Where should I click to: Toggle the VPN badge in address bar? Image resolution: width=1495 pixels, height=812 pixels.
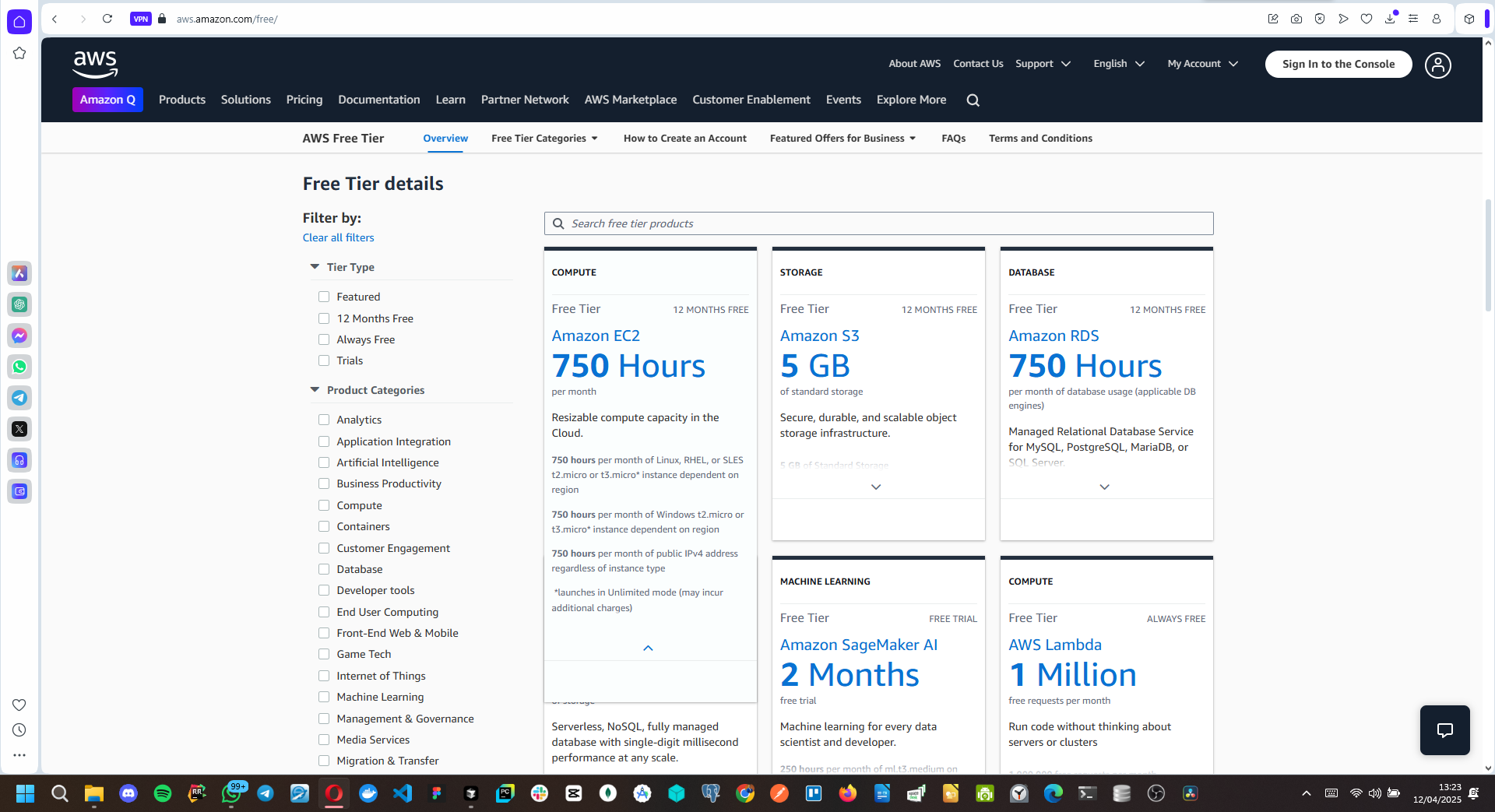(x=140, y=19)
